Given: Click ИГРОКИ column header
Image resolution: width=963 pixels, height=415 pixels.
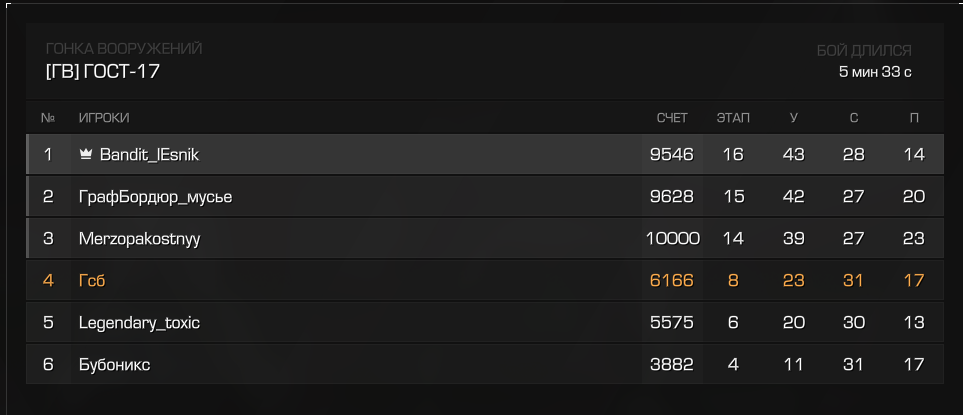Looking at the screenshot, I should [x=104, y=118].
